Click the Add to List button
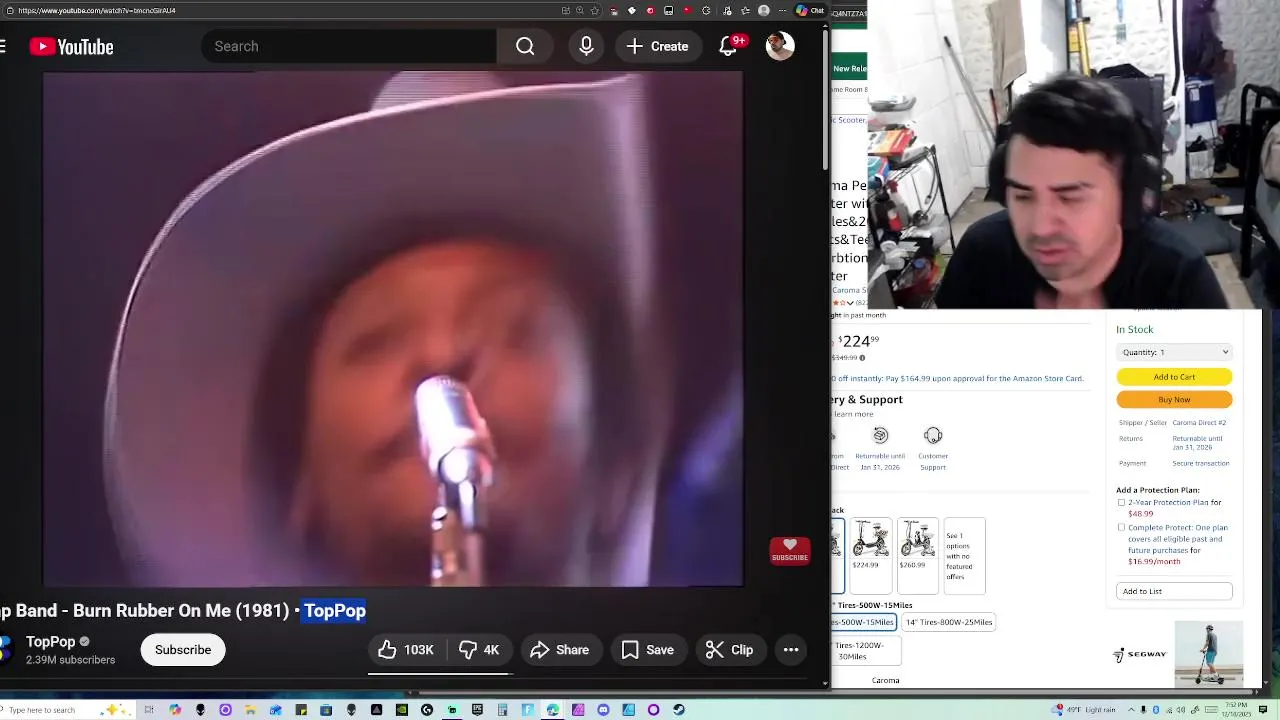 pos(1174,591)
